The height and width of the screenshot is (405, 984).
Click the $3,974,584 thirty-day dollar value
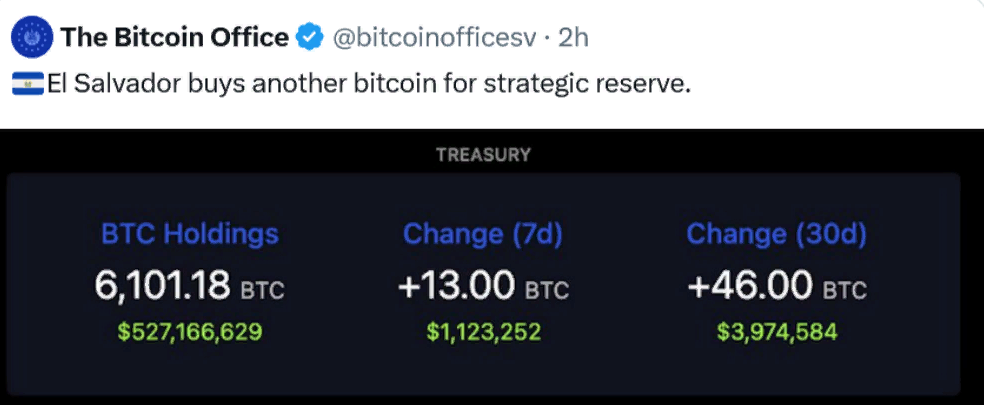777,332
